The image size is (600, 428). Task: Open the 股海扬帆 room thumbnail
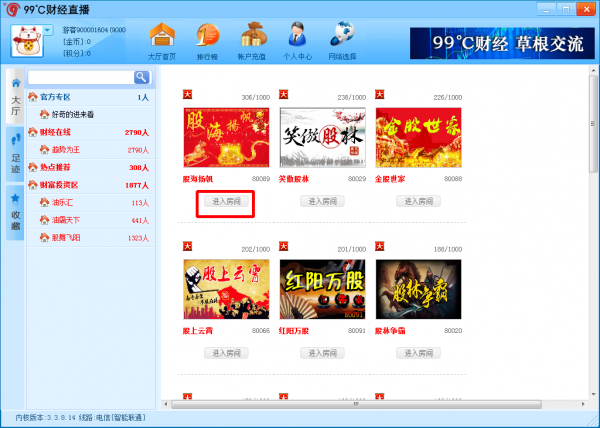[227, 138]
